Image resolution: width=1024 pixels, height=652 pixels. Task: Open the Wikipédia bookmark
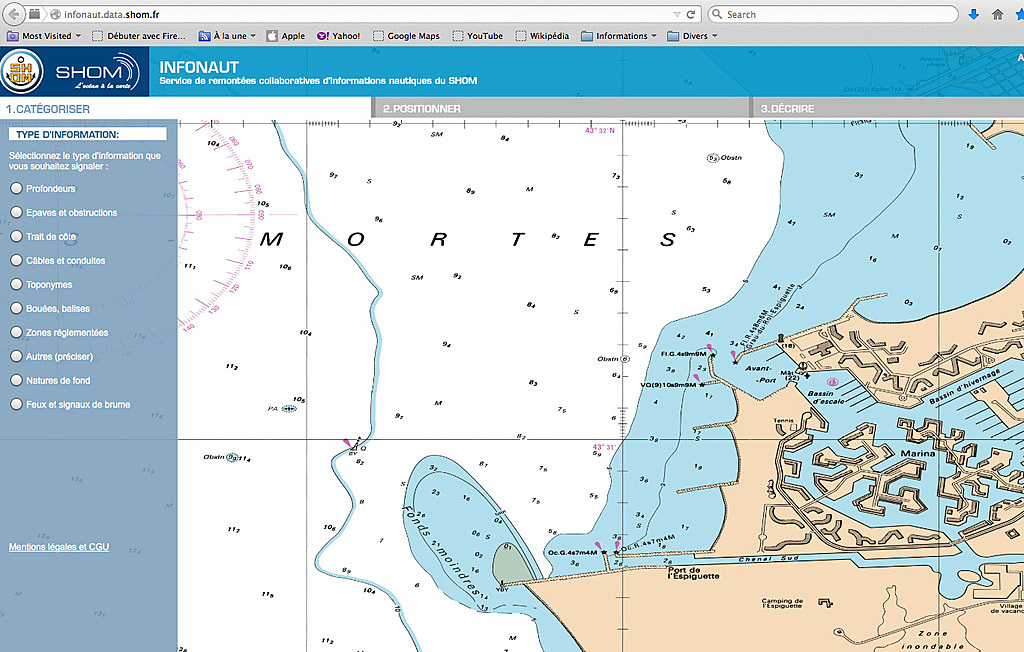543,36
